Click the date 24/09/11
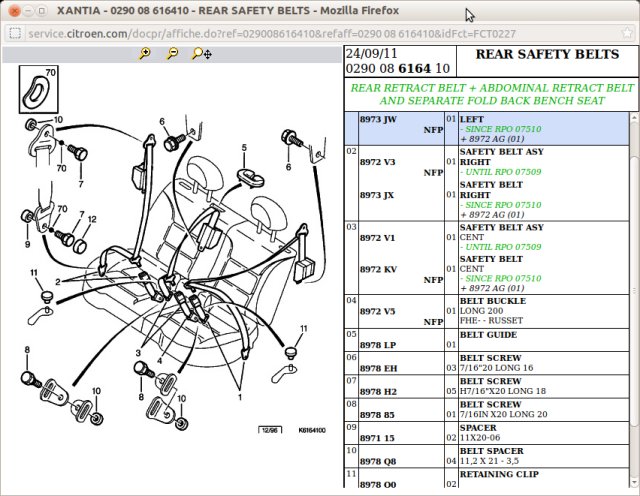Screen dimensions: 640x496 [371, 53]
